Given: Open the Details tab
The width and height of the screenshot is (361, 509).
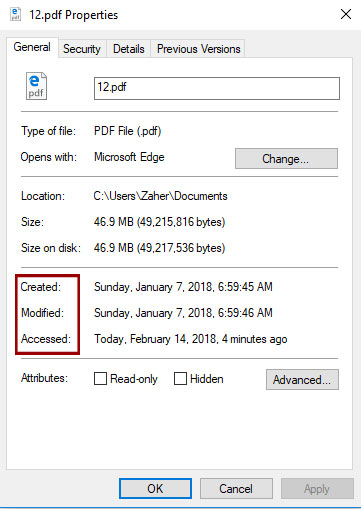Looking at the screenshot, I should [x=129, y=49].
